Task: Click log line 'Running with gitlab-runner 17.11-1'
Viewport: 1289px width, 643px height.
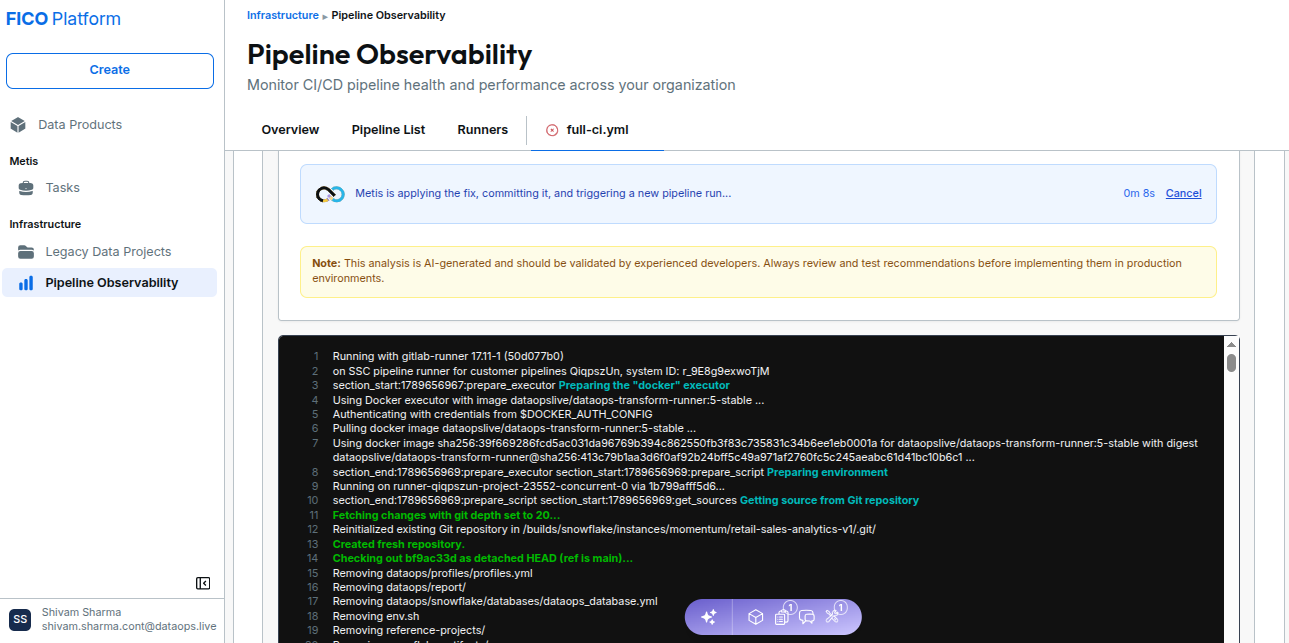Action: tap(448, 356)
